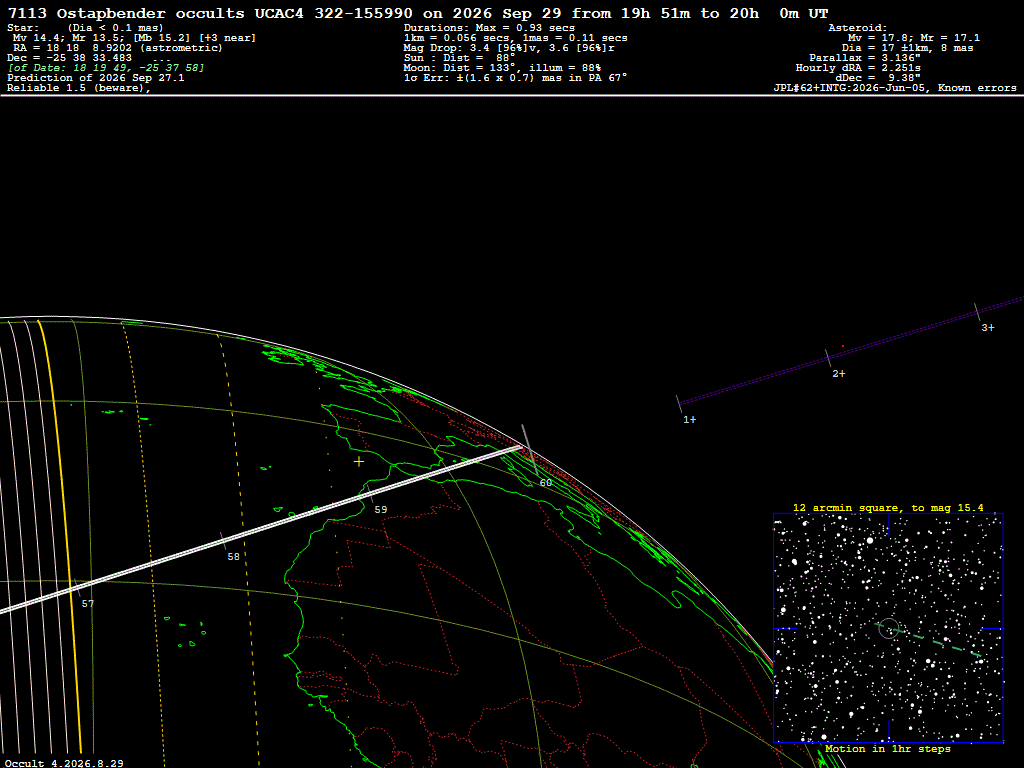Click the 1σ Err uncertainty line
Image resolution: width=1024 pixels, height=768 pixels.
(x=515, y=78)
